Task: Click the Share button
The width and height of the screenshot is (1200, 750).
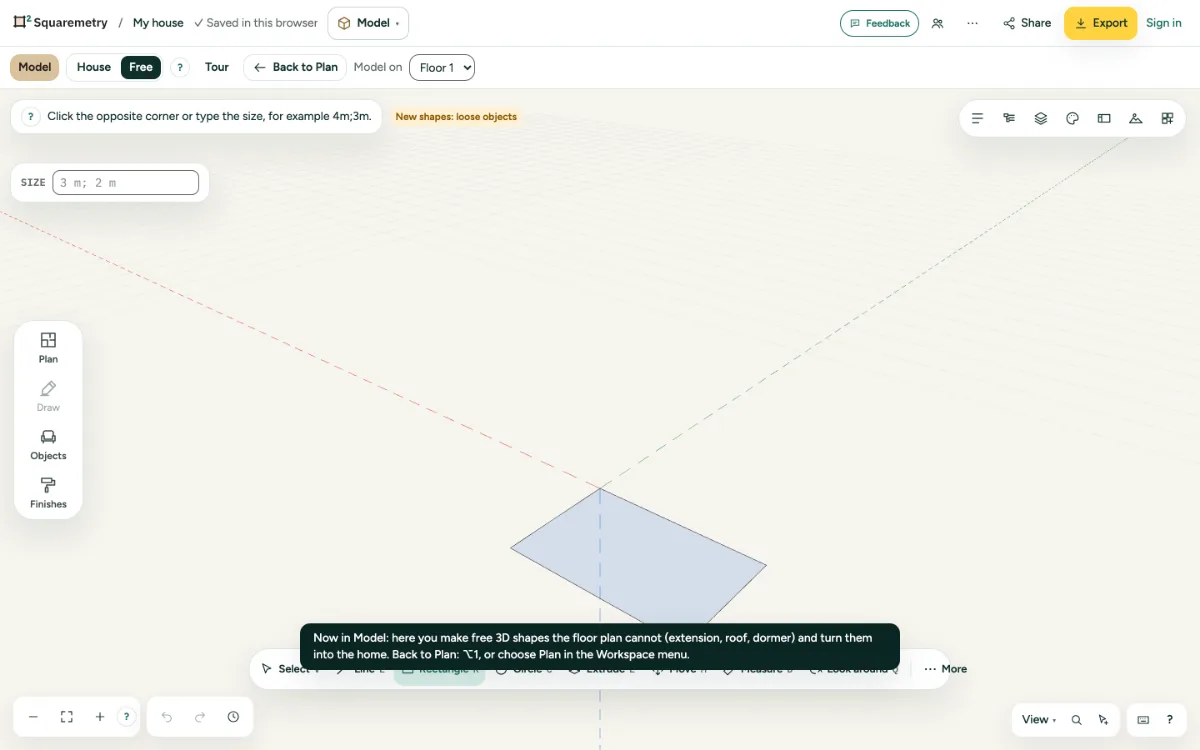Action: tap(1027, 23)
